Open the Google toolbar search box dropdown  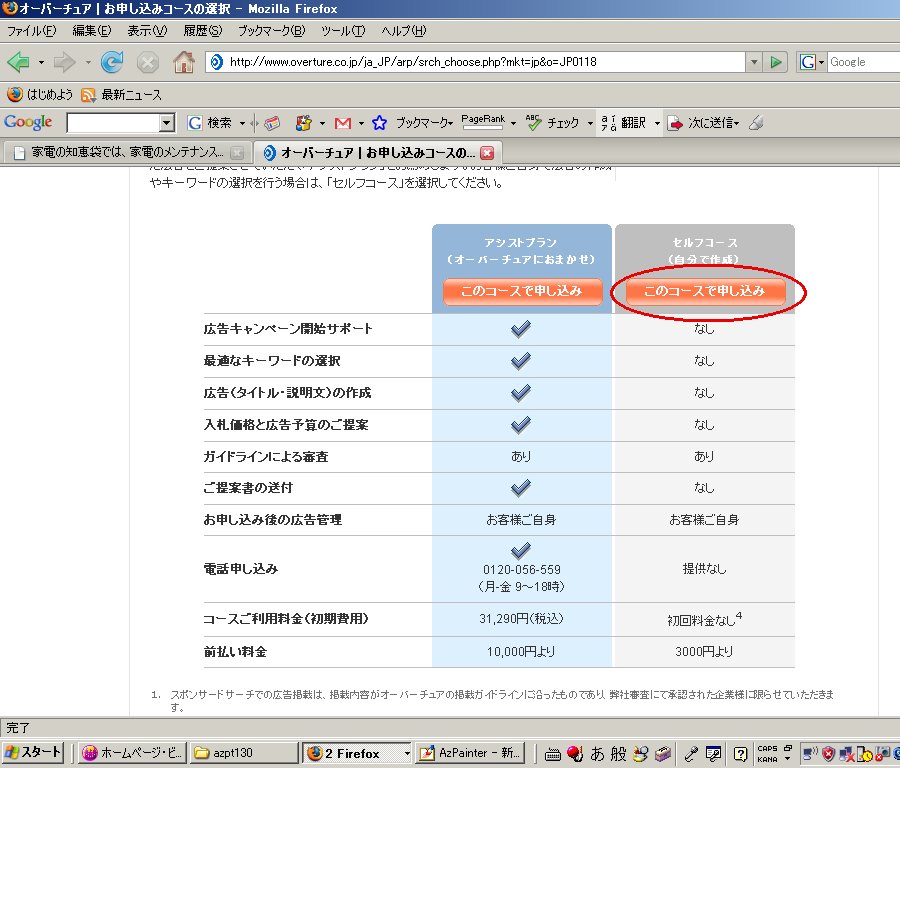(167, 122)
